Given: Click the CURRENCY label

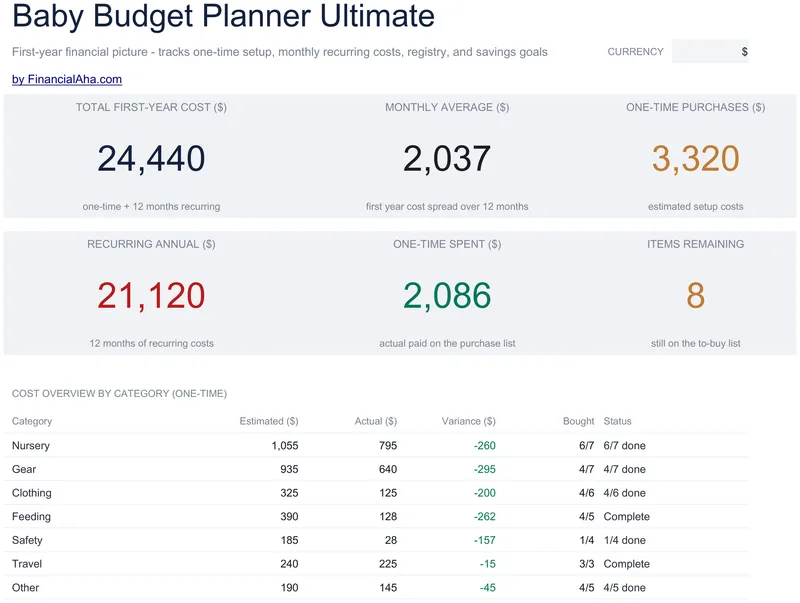Looking at the screenshot, I should point(635,52).
